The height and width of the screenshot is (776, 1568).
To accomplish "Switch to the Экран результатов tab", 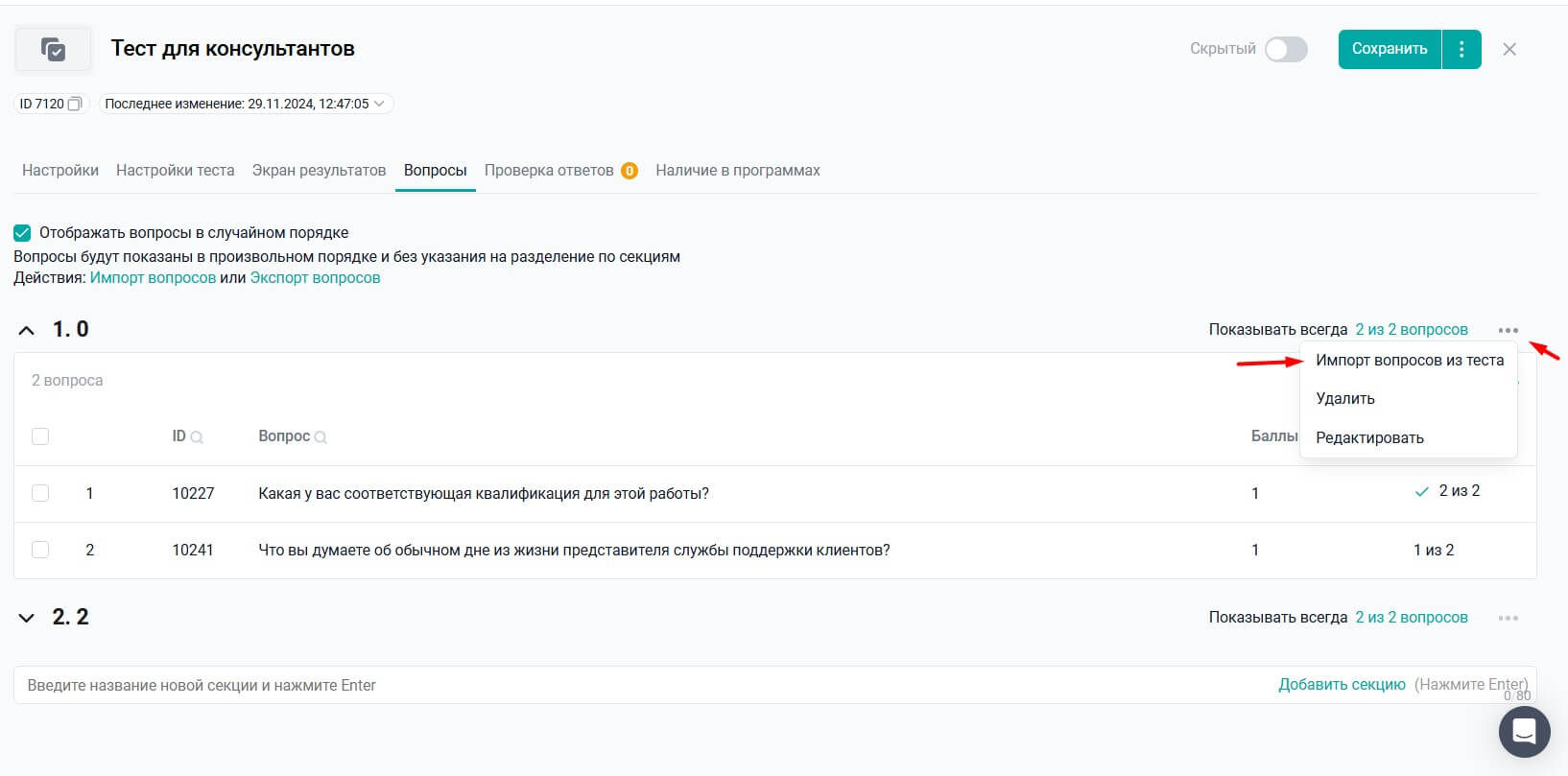I will click(x=319, y=171).
